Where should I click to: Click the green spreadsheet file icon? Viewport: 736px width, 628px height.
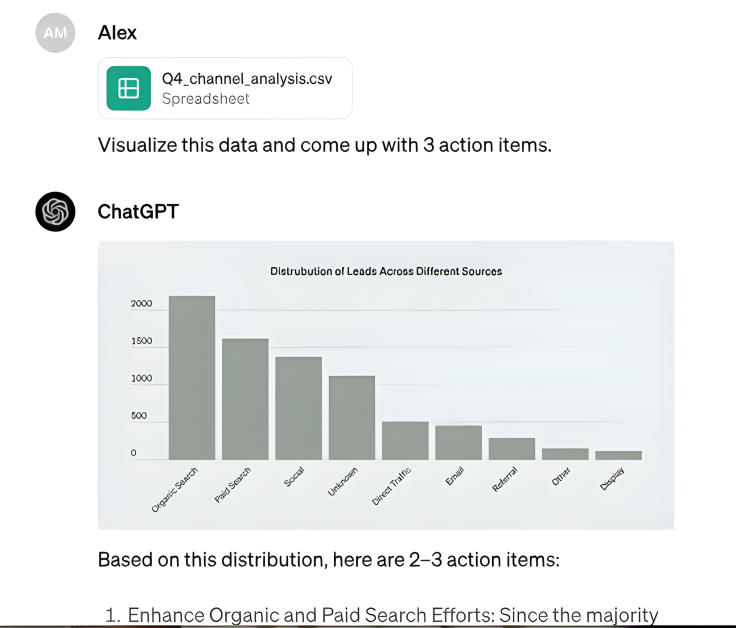128,88
